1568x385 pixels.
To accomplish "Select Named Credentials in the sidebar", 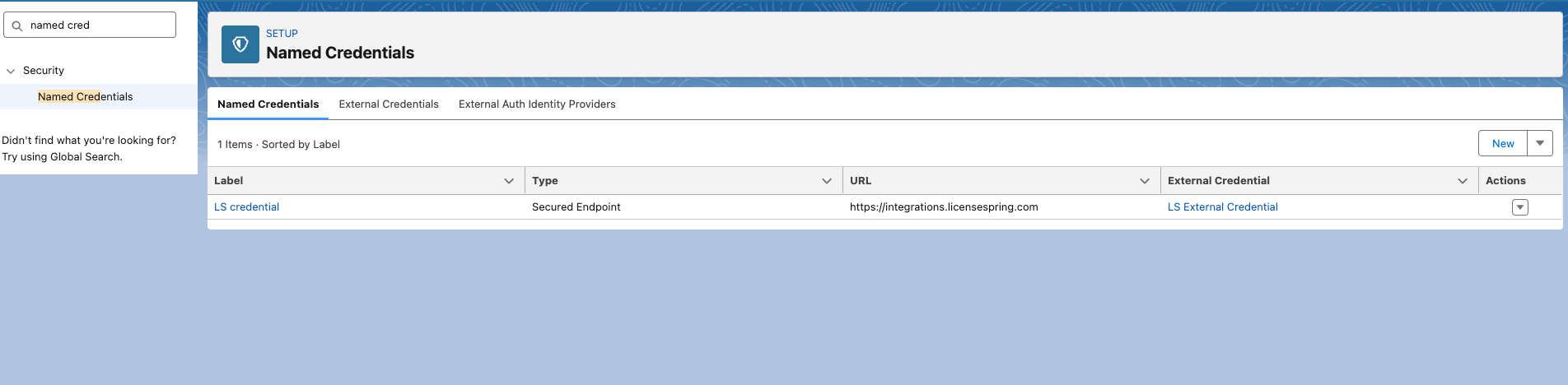I will tap(85, 97).
